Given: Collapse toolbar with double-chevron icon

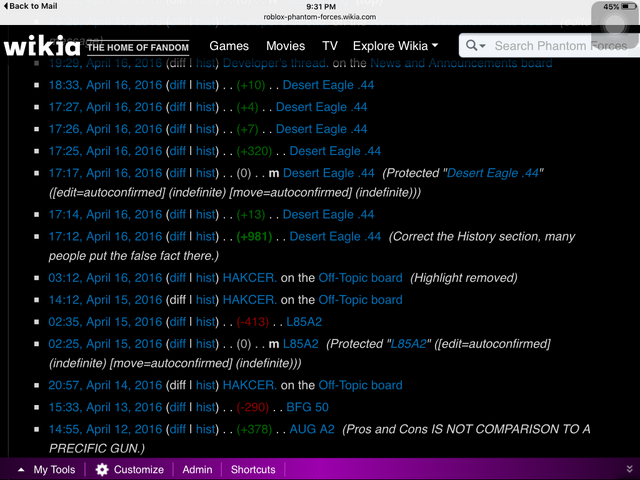Looking at the screenshot, I should [x=630, y=469].
